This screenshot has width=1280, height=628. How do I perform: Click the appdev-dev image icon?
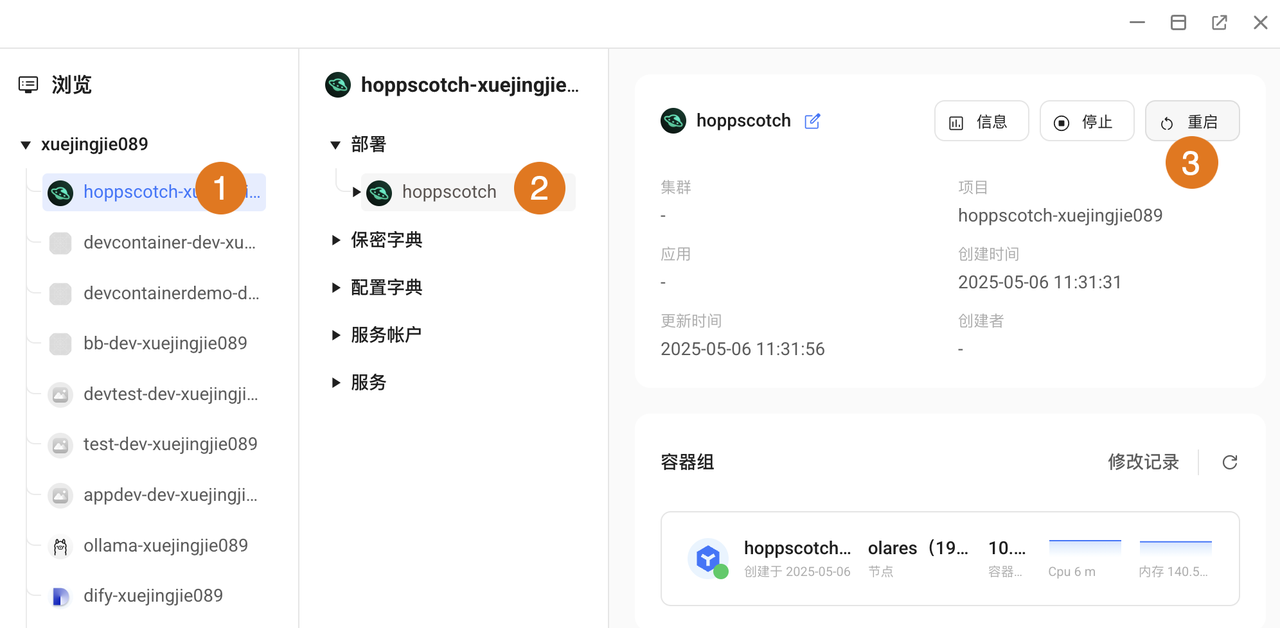click(x=60, y=495)
